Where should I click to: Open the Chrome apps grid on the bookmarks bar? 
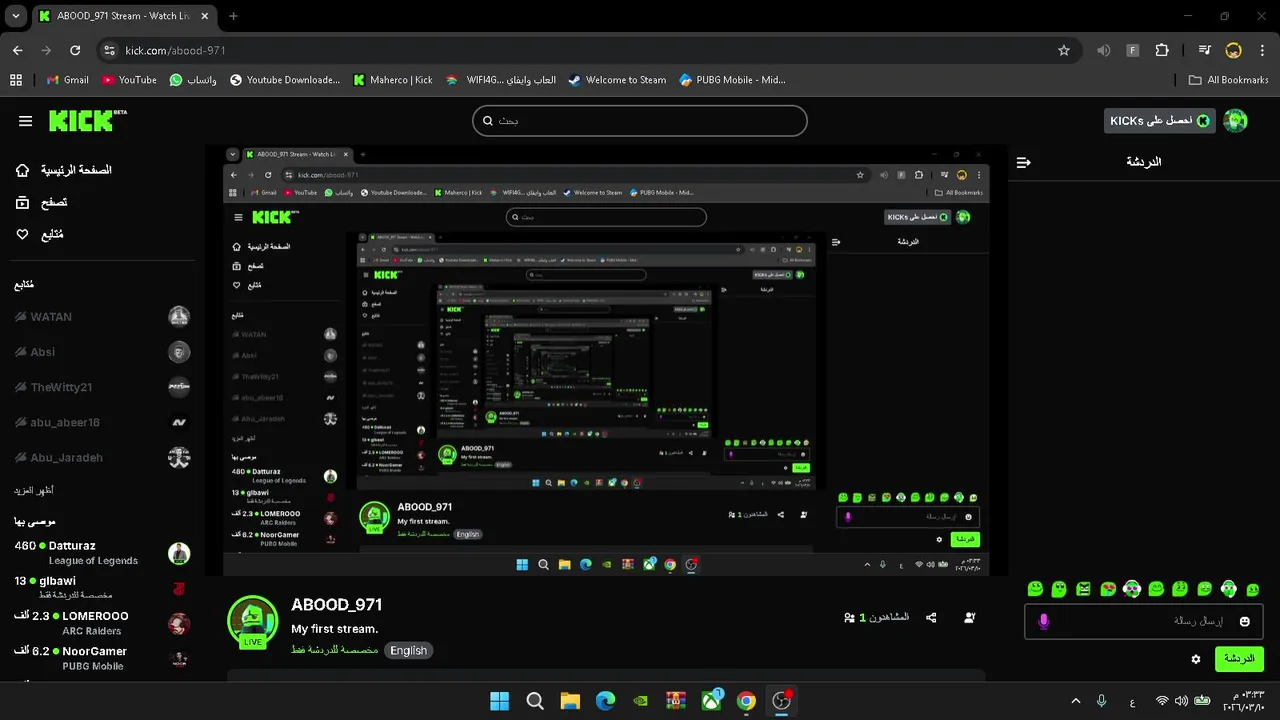16,80
